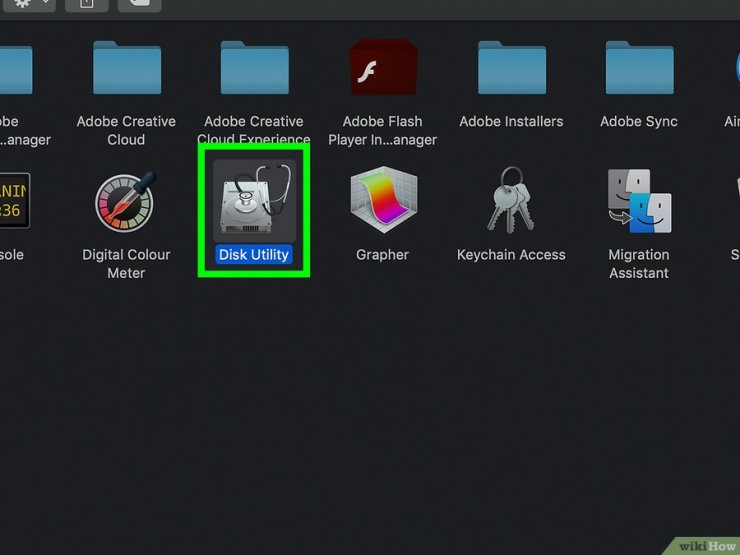
Task: Click the tags button in toolbar
Action: tap(140, 4)
